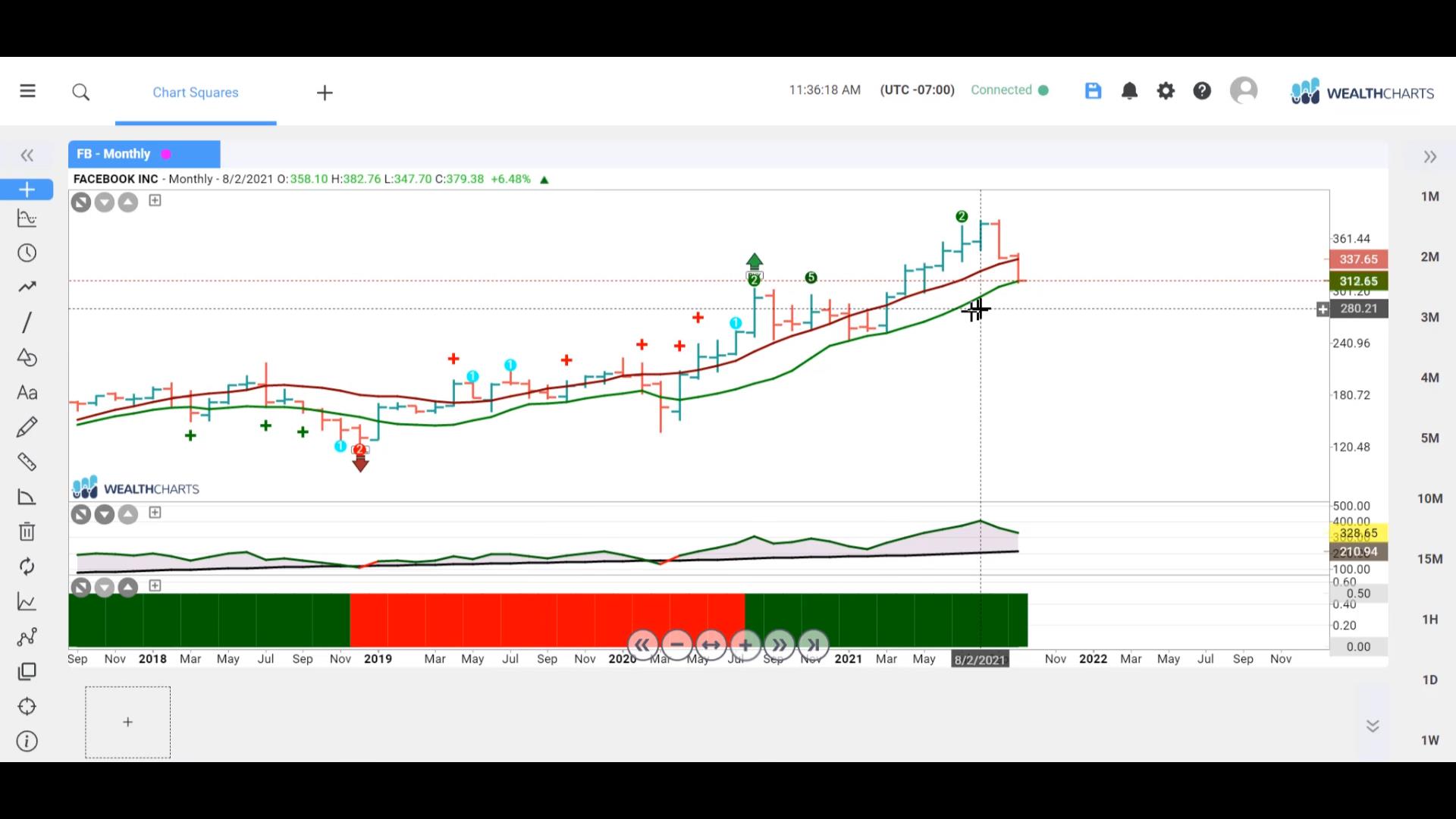Maximize the middle indicator pane
The width and height of the screenshot is (1456, 819).
[155, 513]
